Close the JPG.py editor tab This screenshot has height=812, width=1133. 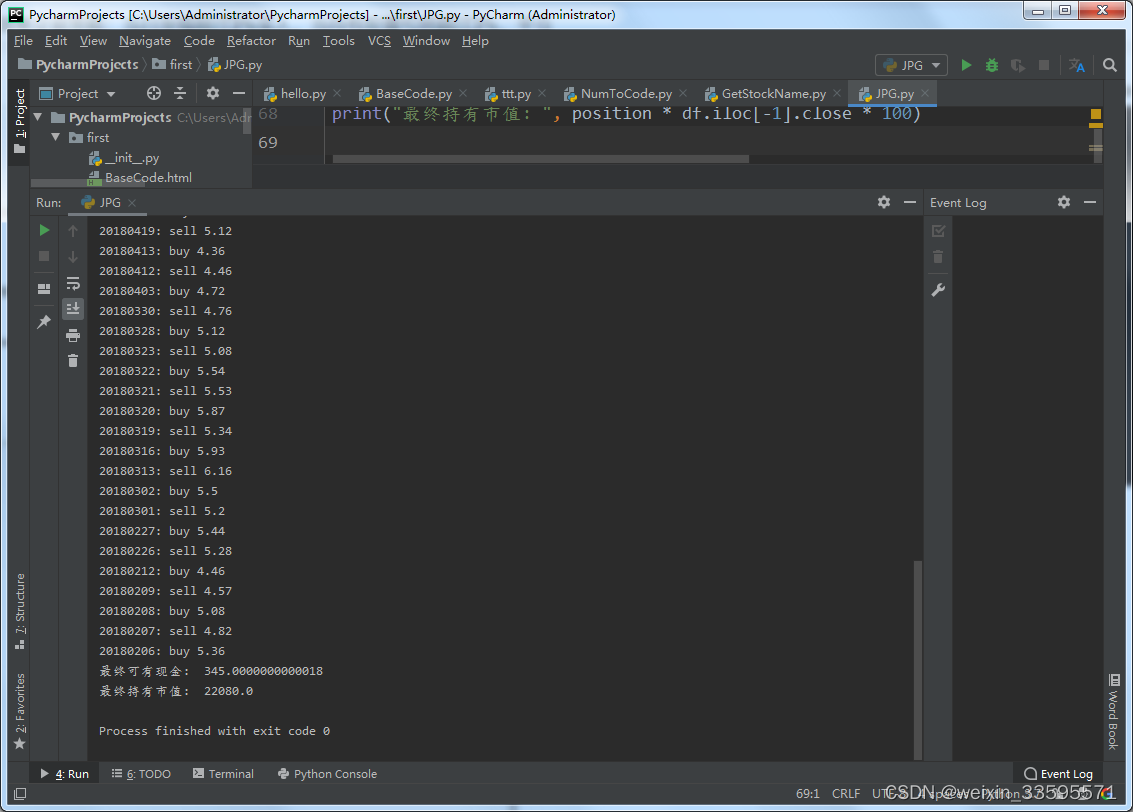[x=925, y=93]
